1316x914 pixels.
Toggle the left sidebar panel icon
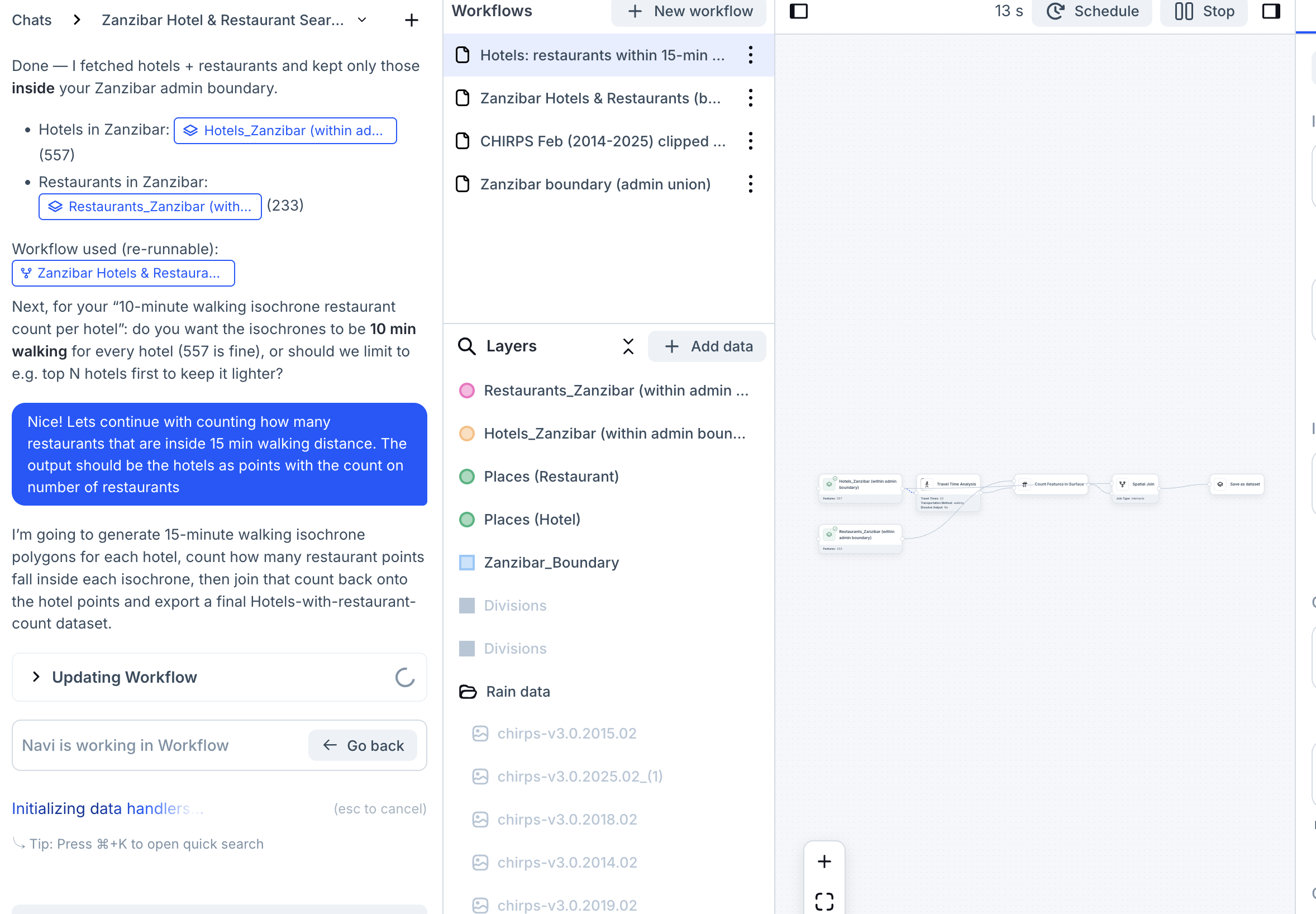click(x=798, y=11)
